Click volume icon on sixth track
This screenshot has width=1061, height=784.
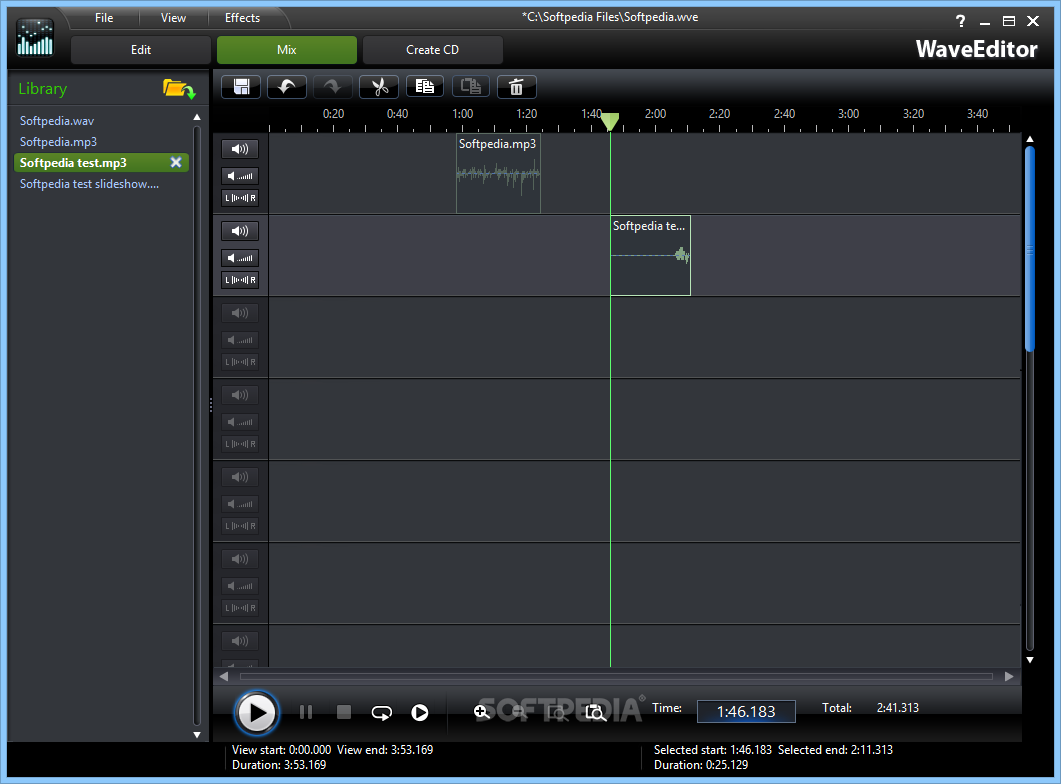click(x=240, y=586)
